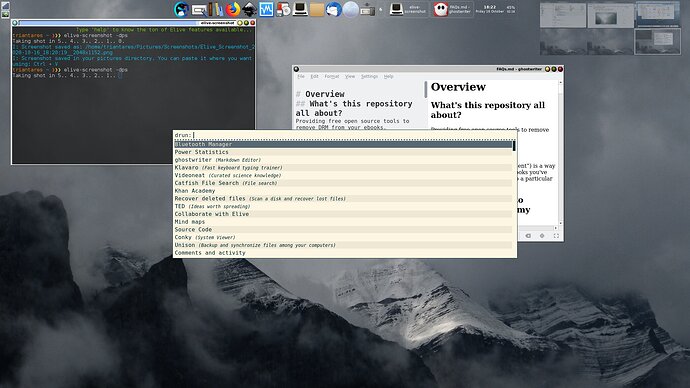The height and width of the screenshot is (388, 690).
Task: Open the blue system monitor icon in the dock
Action: point(266,9)
